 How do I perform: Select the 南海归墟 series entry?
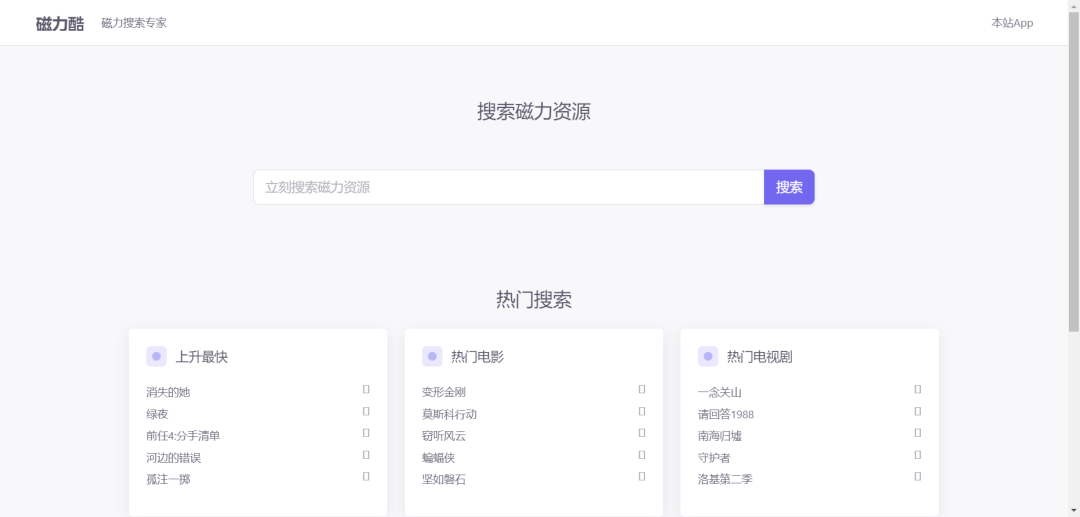click(719, 436)
